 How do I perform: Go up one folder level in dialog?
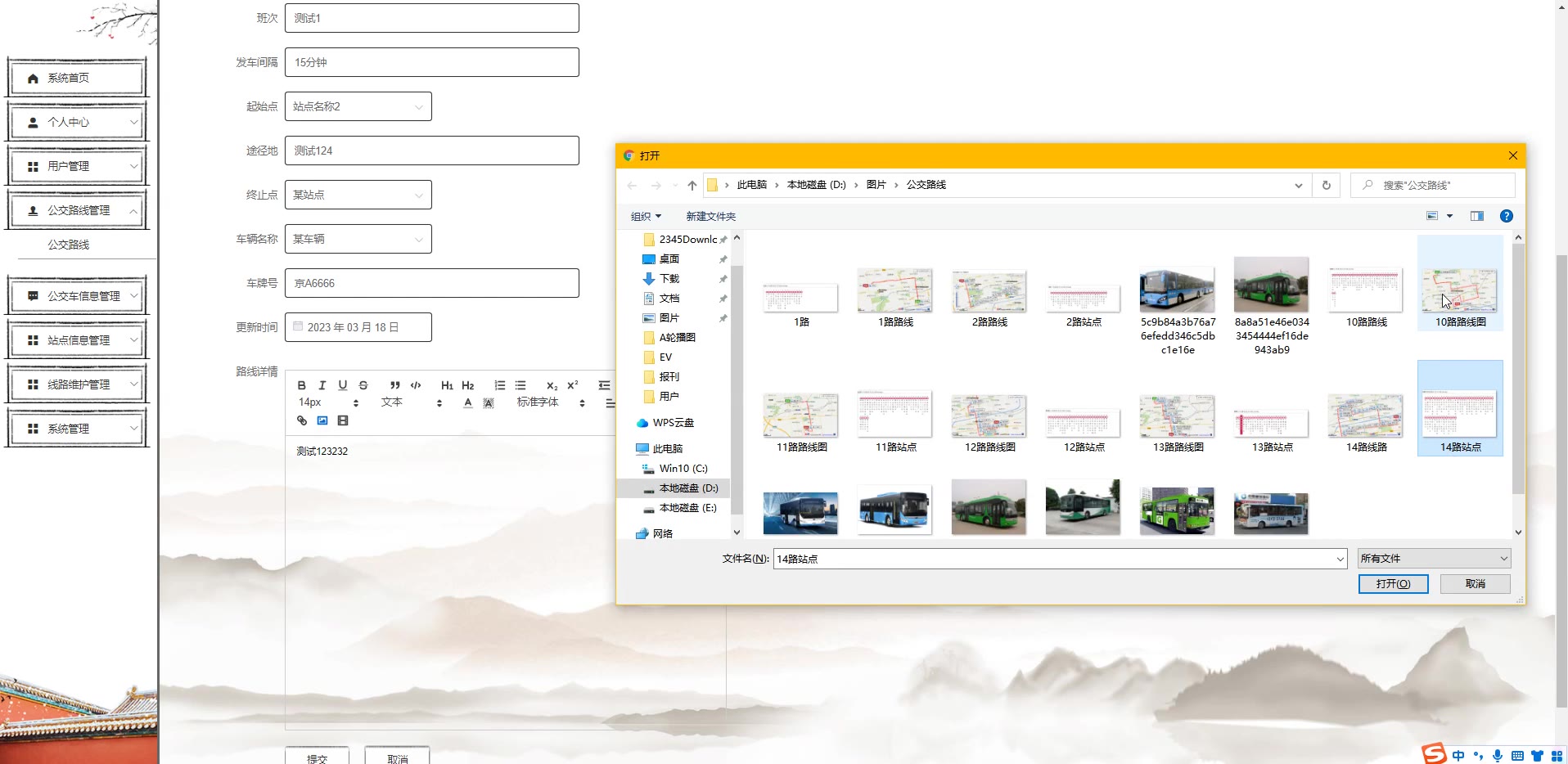(x=692, y=186)
